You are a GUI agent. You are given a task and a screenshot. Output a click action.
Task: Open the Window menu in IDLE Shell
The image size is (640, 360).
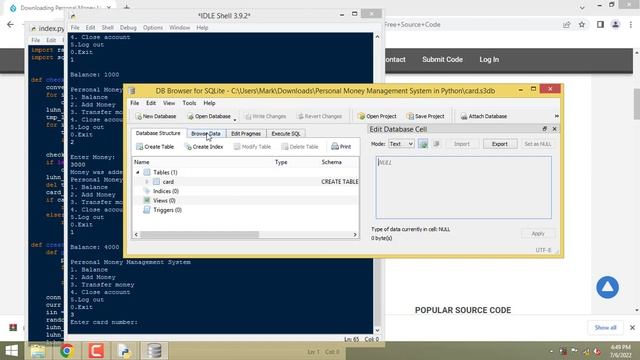[x=180, y=28]
